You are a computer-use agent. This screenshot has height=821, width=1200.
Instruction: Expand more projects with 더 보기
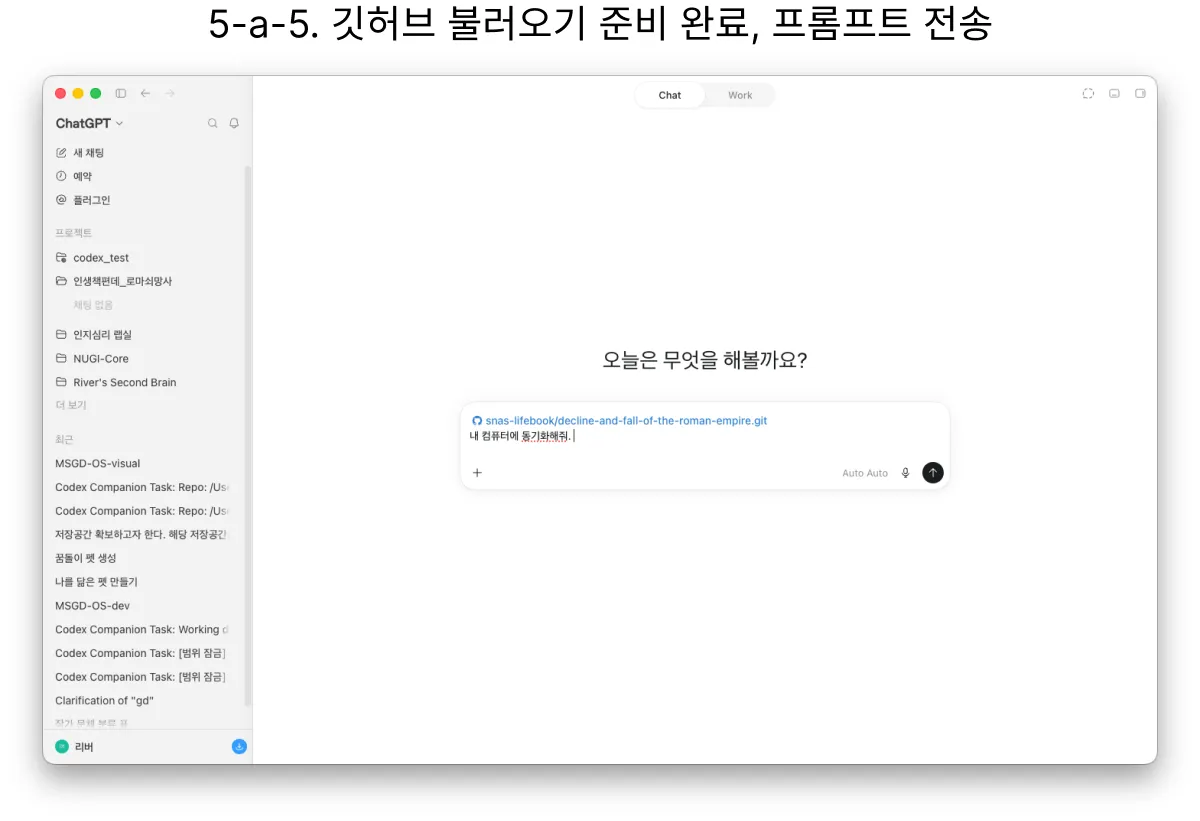[x=71, y=405]
